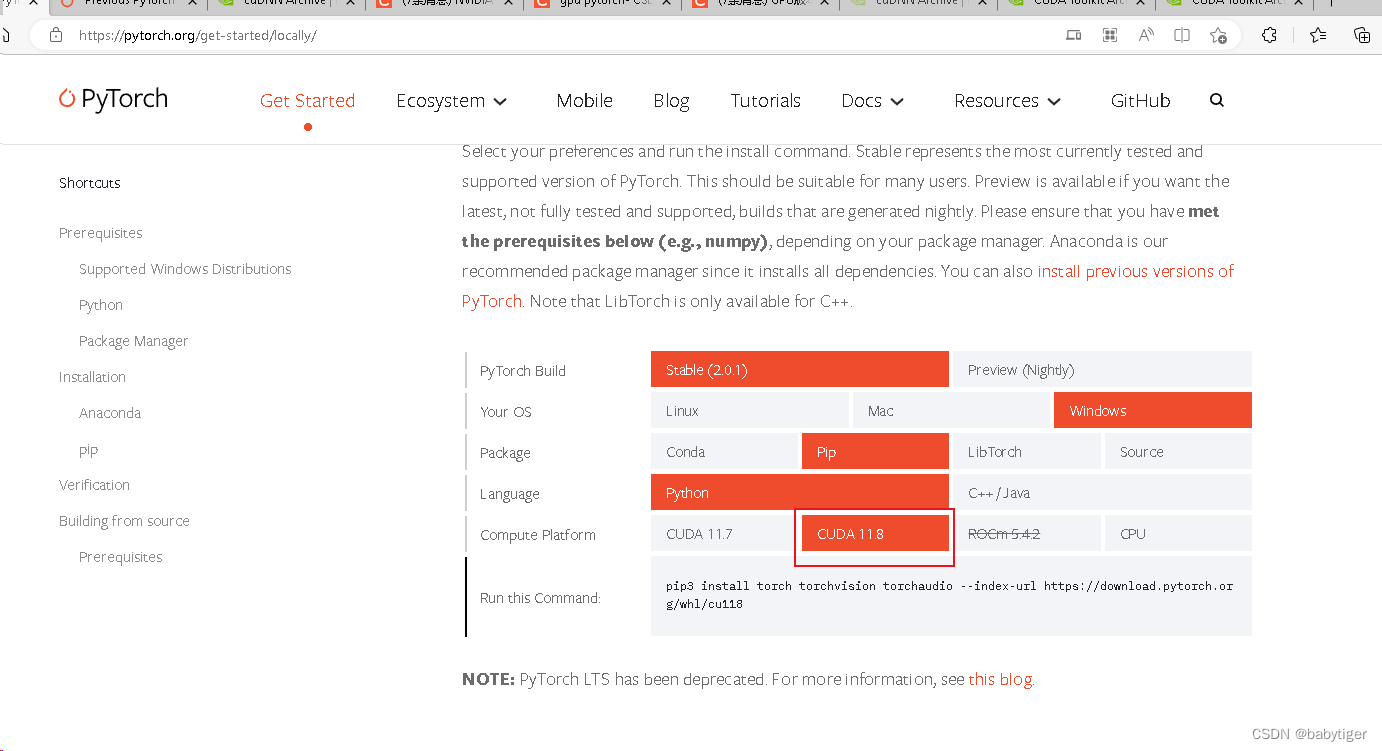1382x751 pixels.
Task: Select the LibTorch package option
Action: (x=1027, y=451)
